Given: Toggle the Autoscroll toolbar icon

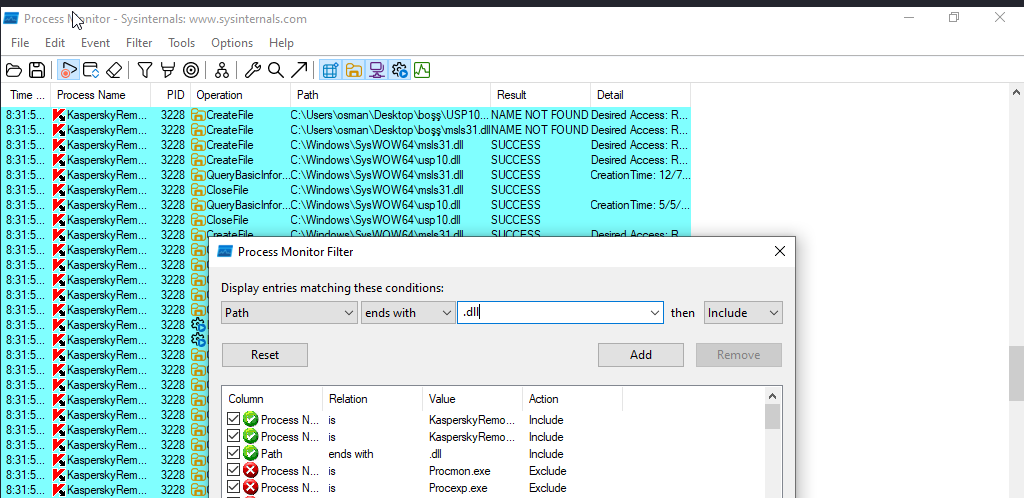Looking at the screenshot, I should click(x=91, y=70).
